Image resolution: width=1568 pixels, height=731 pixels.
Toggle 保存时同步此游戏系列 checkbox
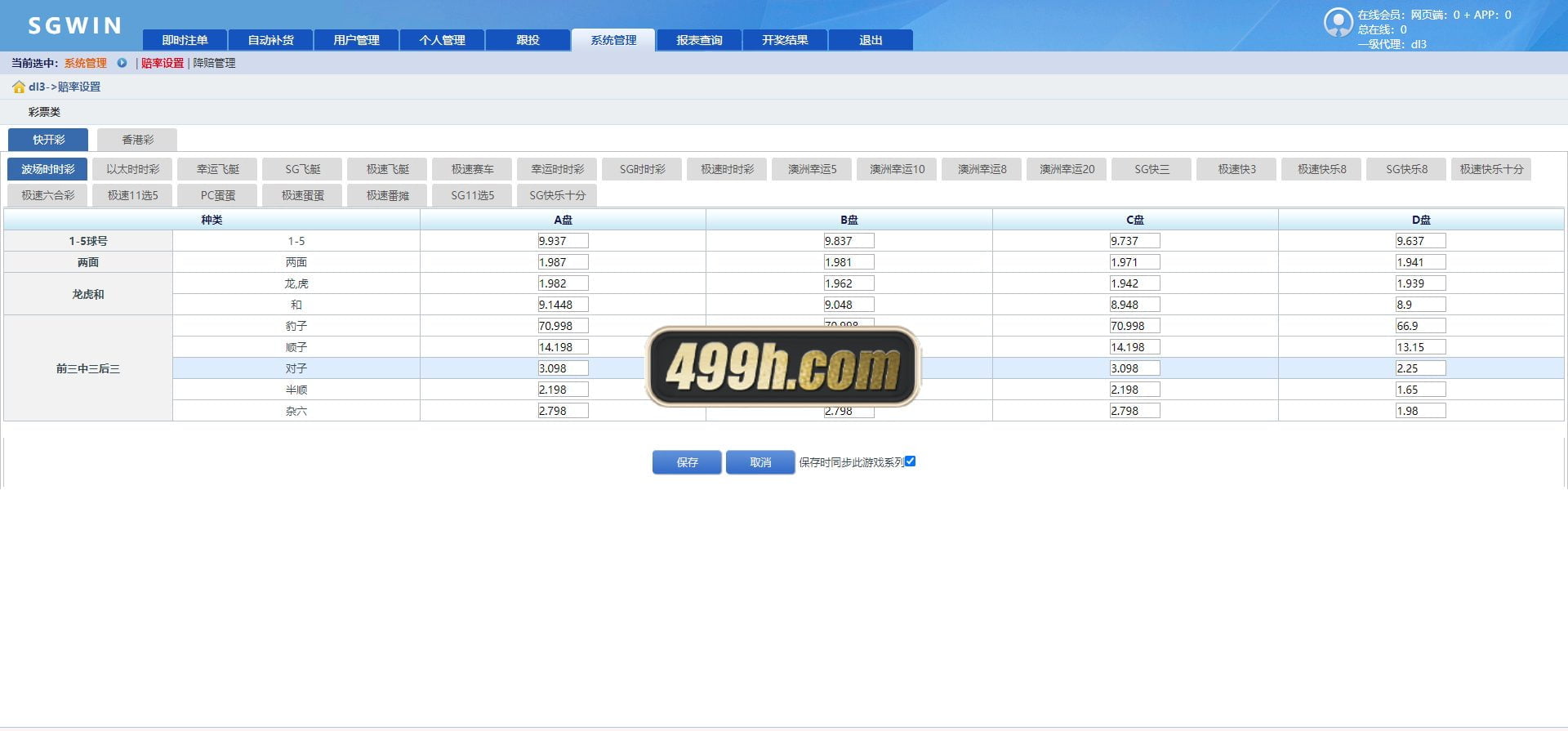(910, 461)
